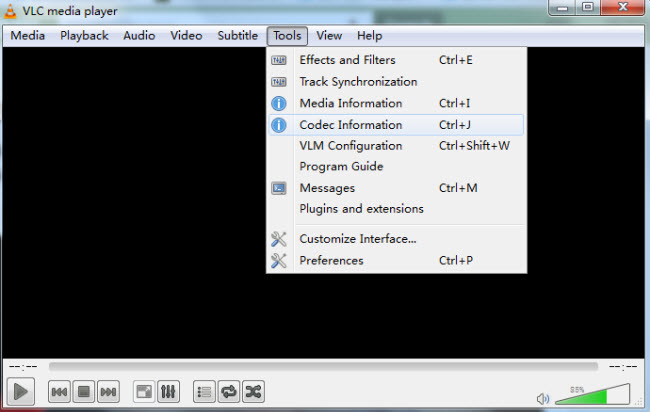Toggle the playlist view icon

coord(204,392)
